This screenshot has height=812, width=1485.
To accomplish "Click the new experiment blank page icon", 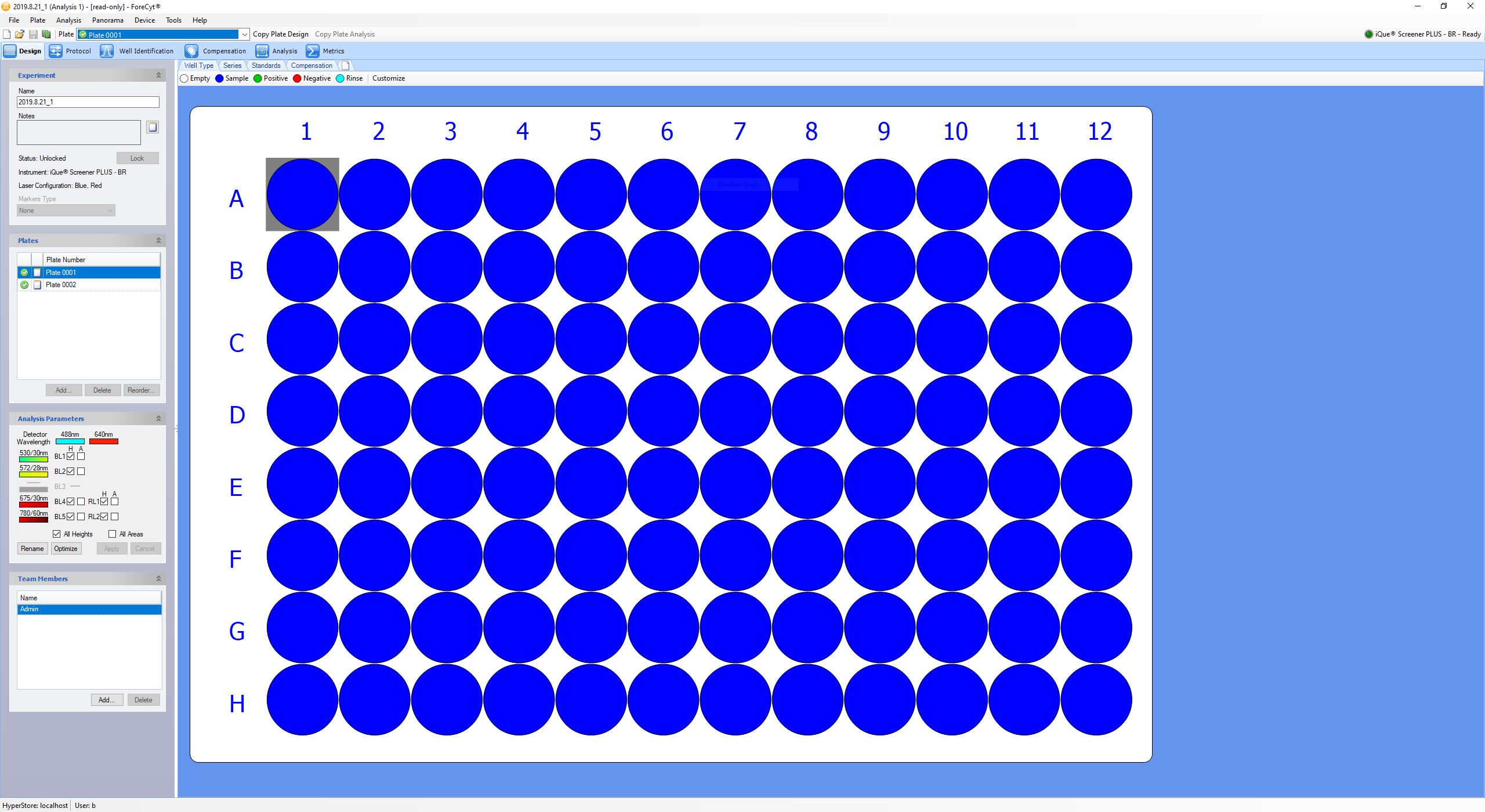I will tap(7, 34).
